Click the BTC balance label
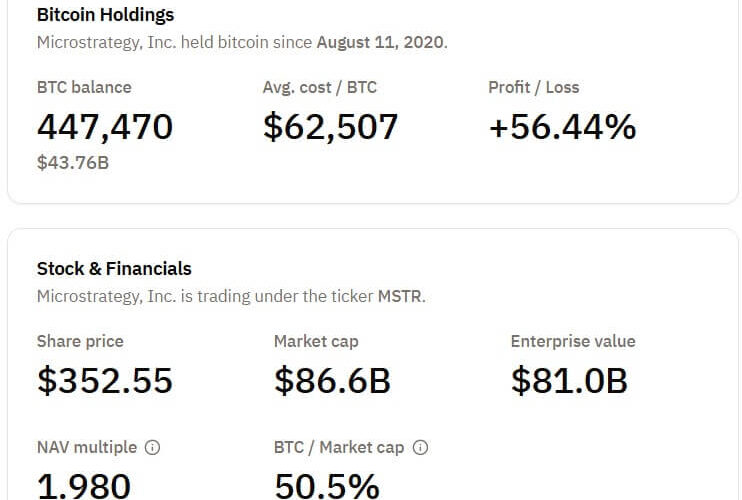The width and height of the screenshot is (742, 500). click(x=84, y=87)
